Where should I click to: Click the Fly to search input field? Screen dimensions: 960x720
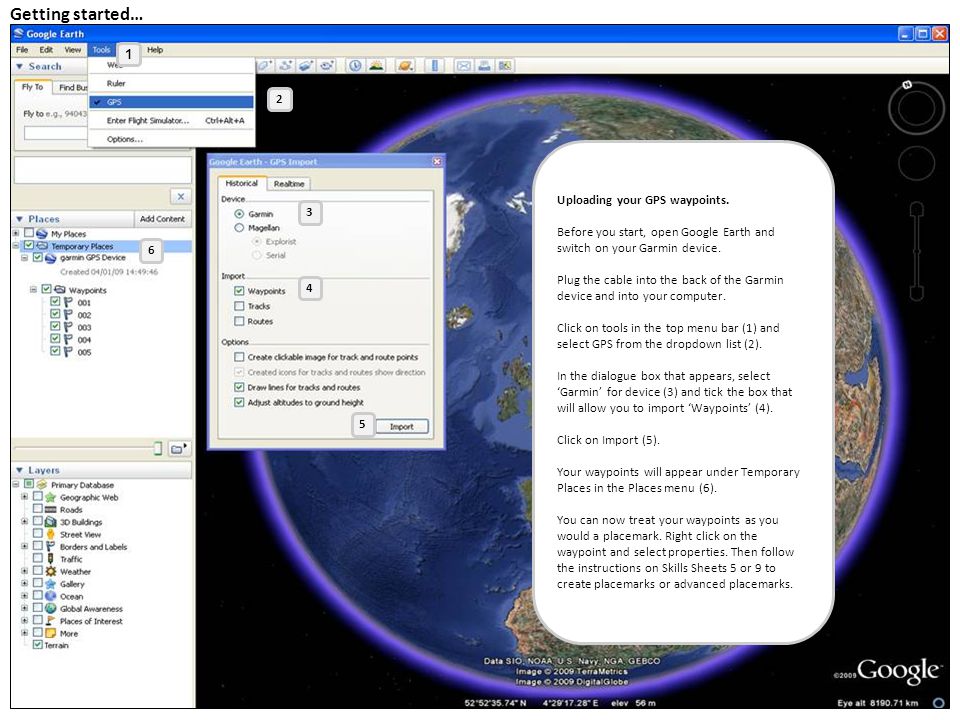point(56,133)
